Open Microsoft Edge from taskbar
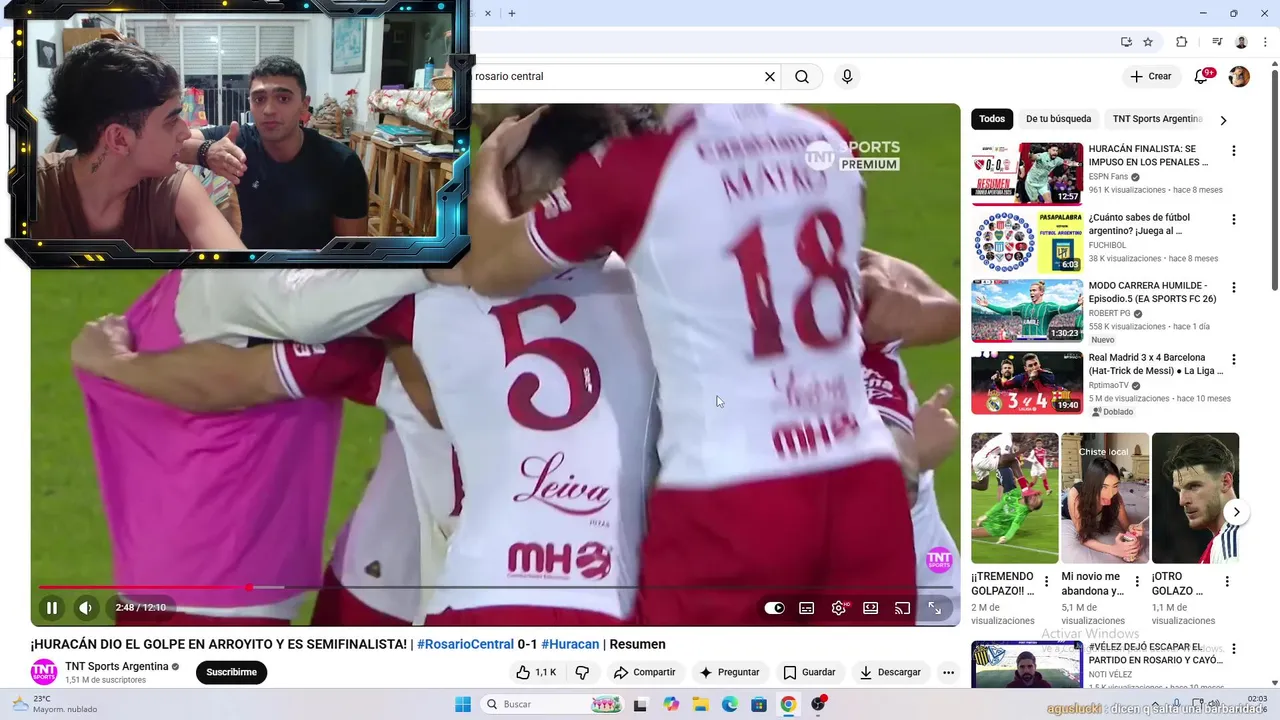 730,704
